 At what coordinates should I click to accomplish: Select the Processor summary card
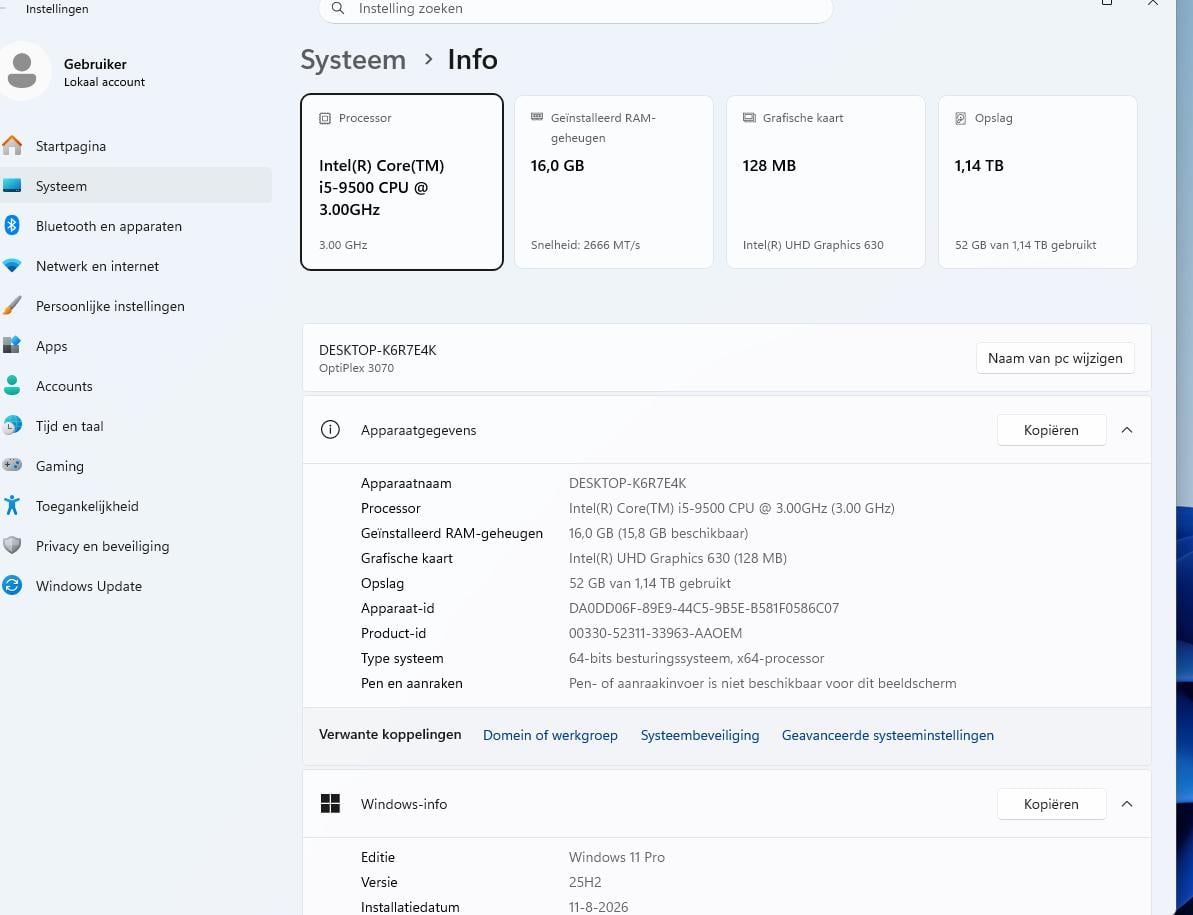point(402,182)
